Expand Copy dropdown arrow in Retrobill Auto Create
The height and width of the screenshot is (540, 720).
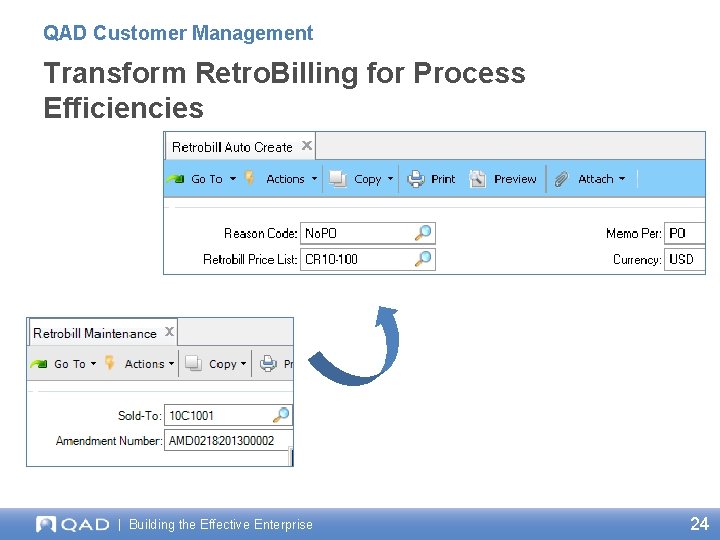coord(390,179)
